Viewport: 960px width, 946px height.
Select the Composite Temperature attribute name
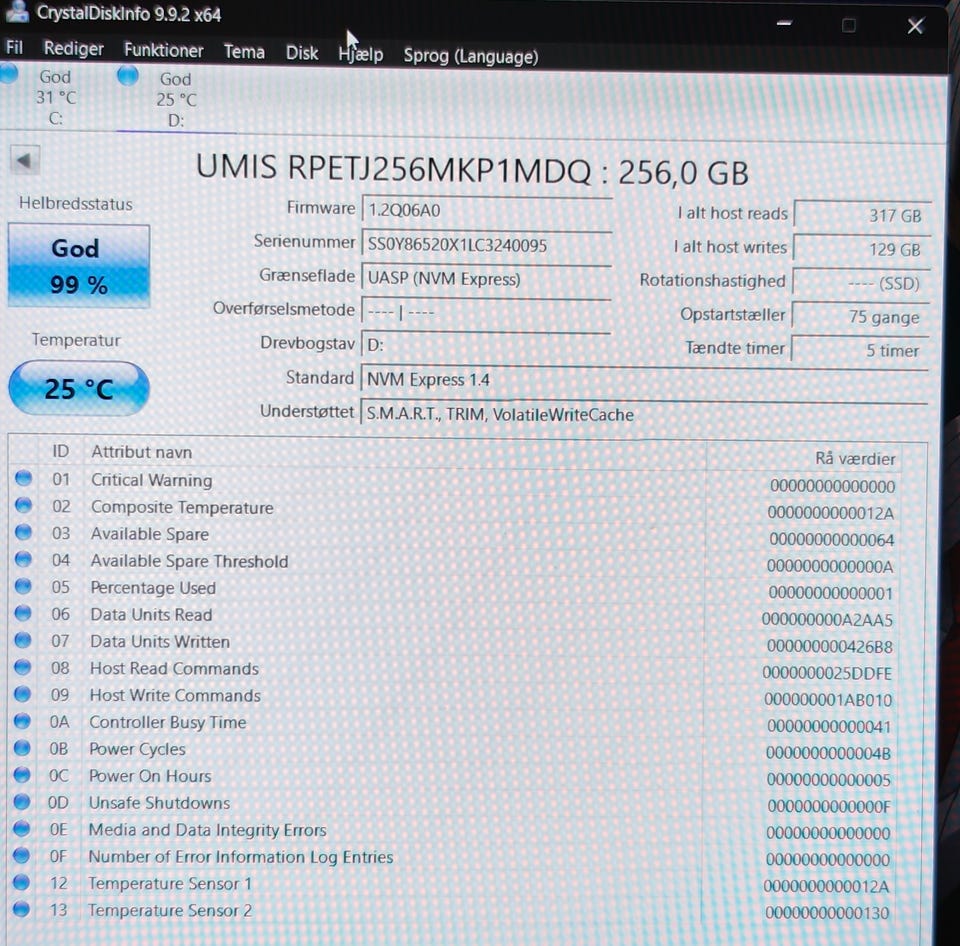[x=182, y=507]
